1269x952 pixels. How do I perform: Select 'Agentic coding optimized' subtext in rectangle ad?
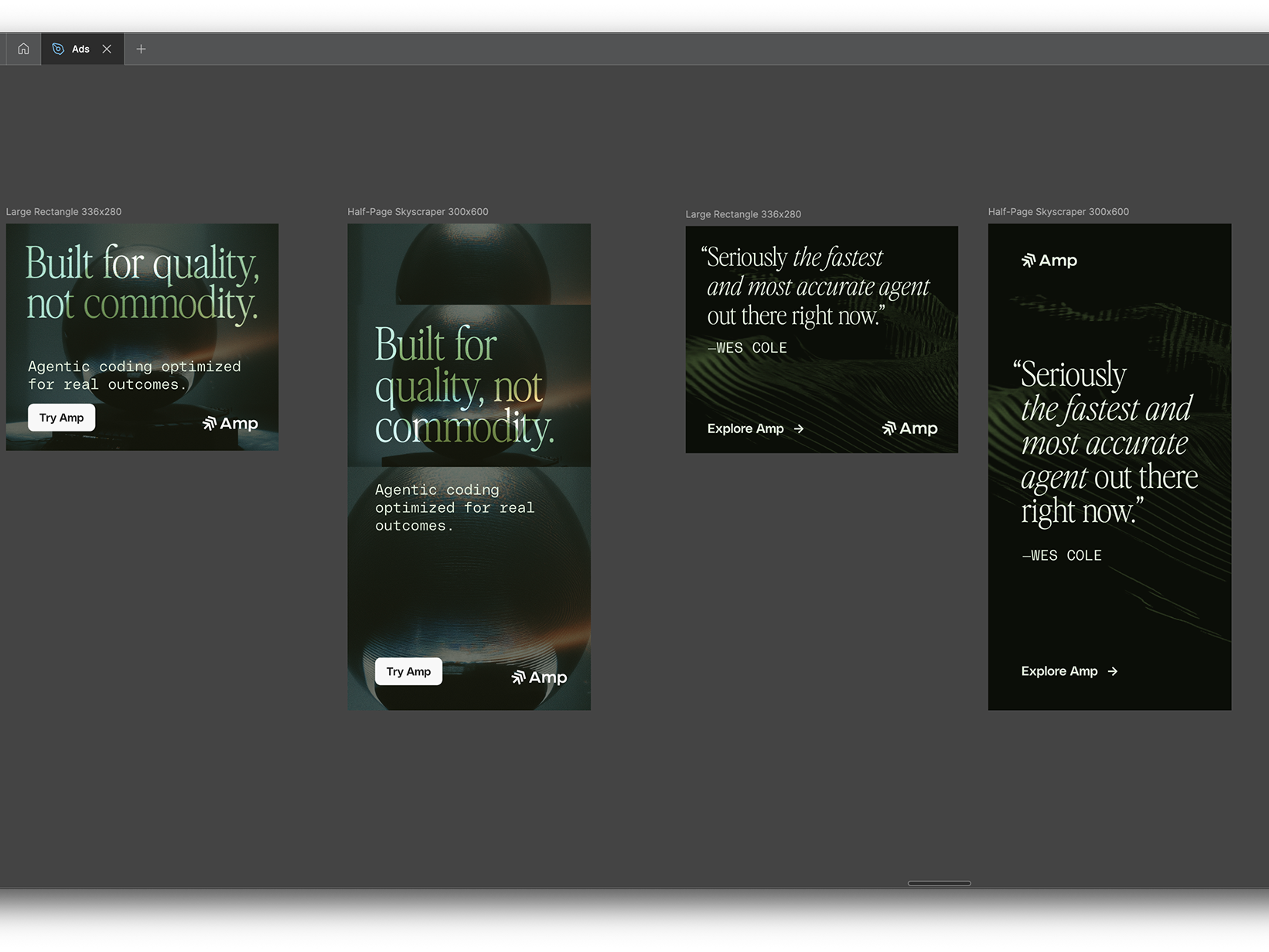pyautogui.click(x=135, y=375)
